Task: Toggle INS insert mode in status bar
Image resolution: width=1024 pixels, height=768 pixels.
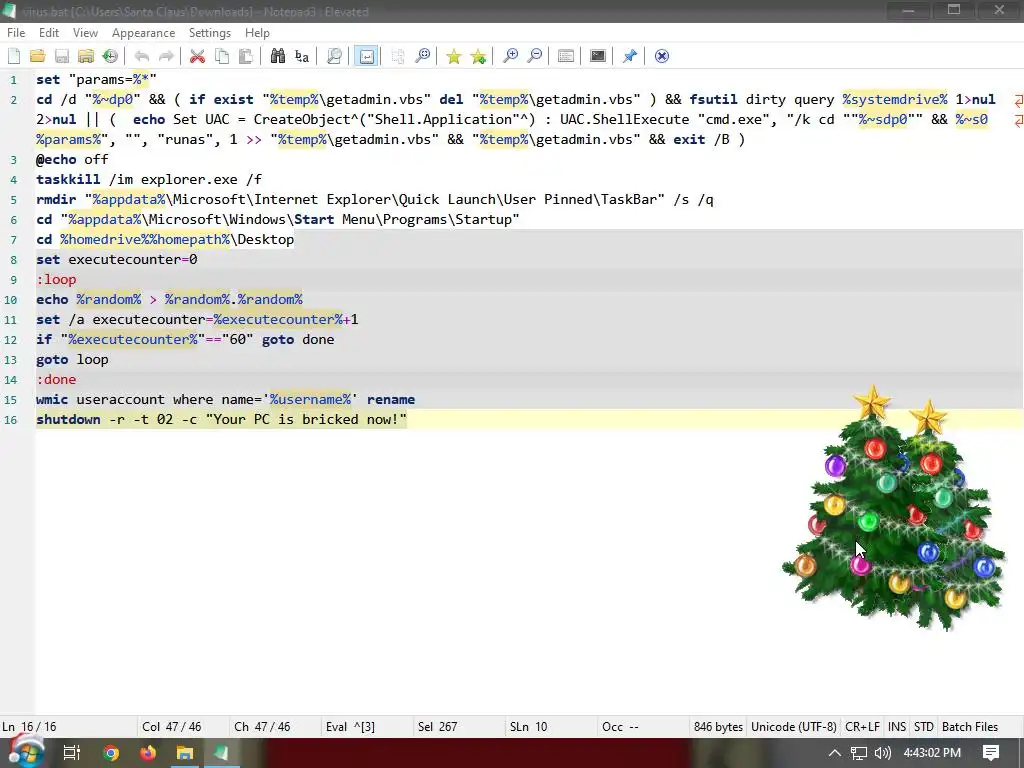Action: (x=897, y=727)
